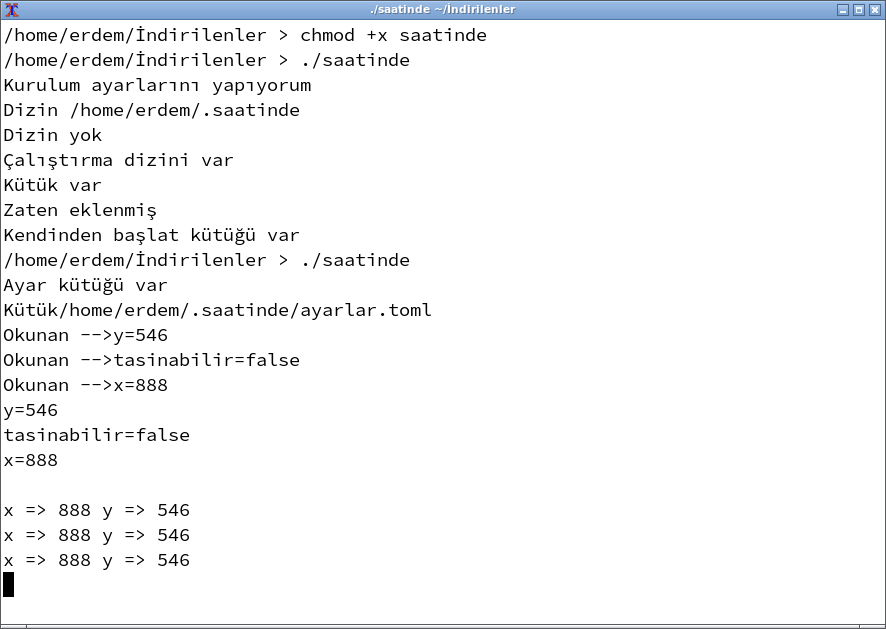Close the saatinde terminal window

pos(873,10)
